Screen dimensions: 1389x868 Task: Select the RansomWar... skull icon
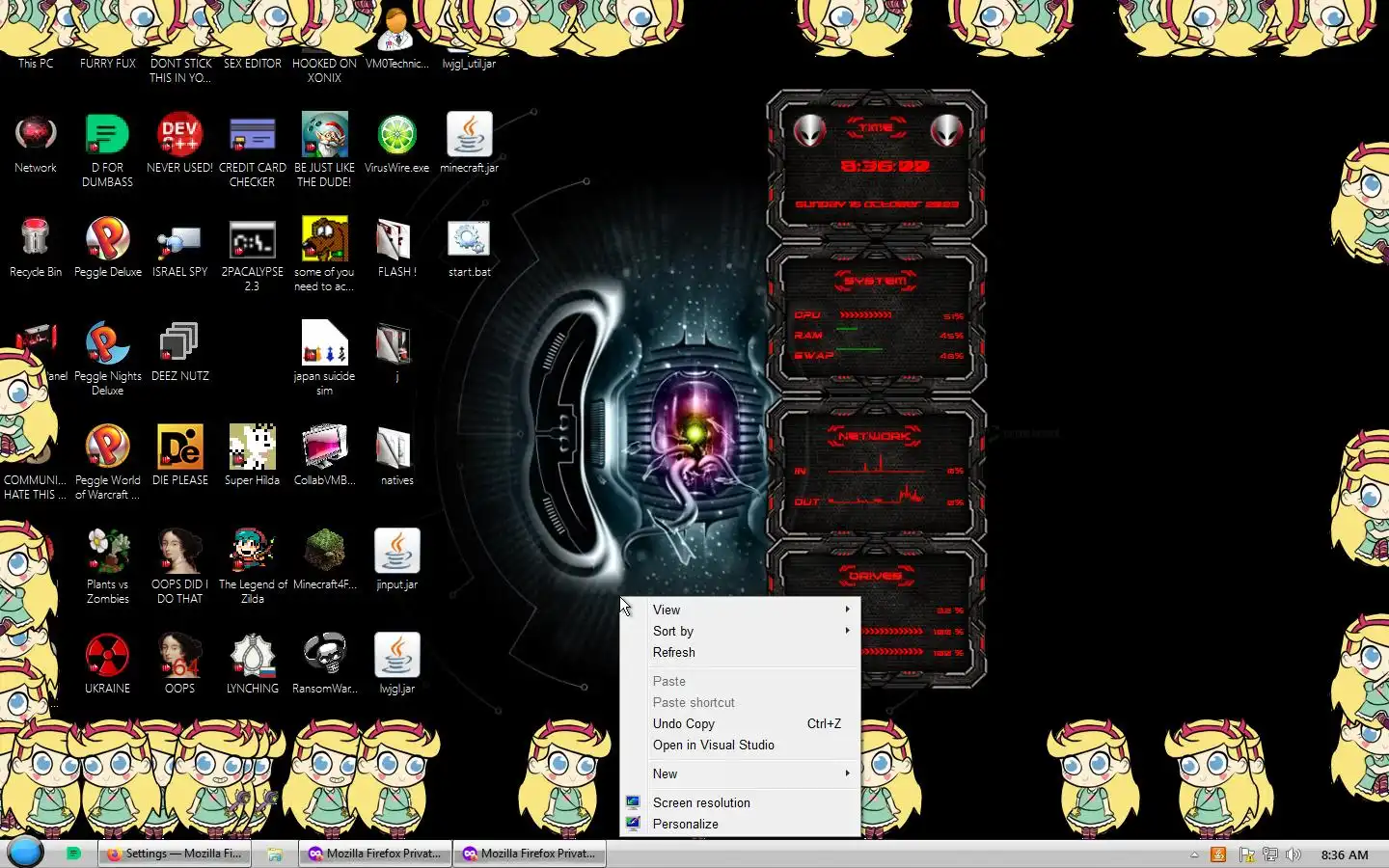click(x=324, y=664)
